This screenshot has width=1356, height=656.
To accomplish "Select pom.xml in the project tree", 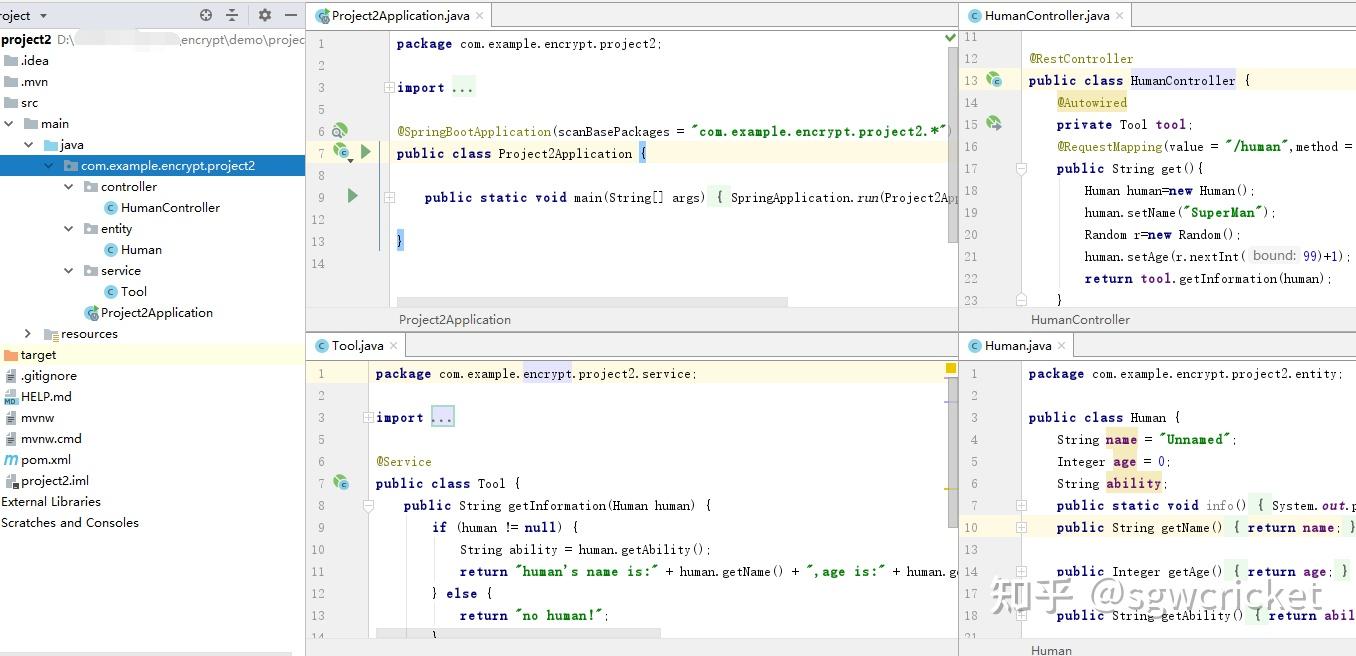I will tap(45, 459).
